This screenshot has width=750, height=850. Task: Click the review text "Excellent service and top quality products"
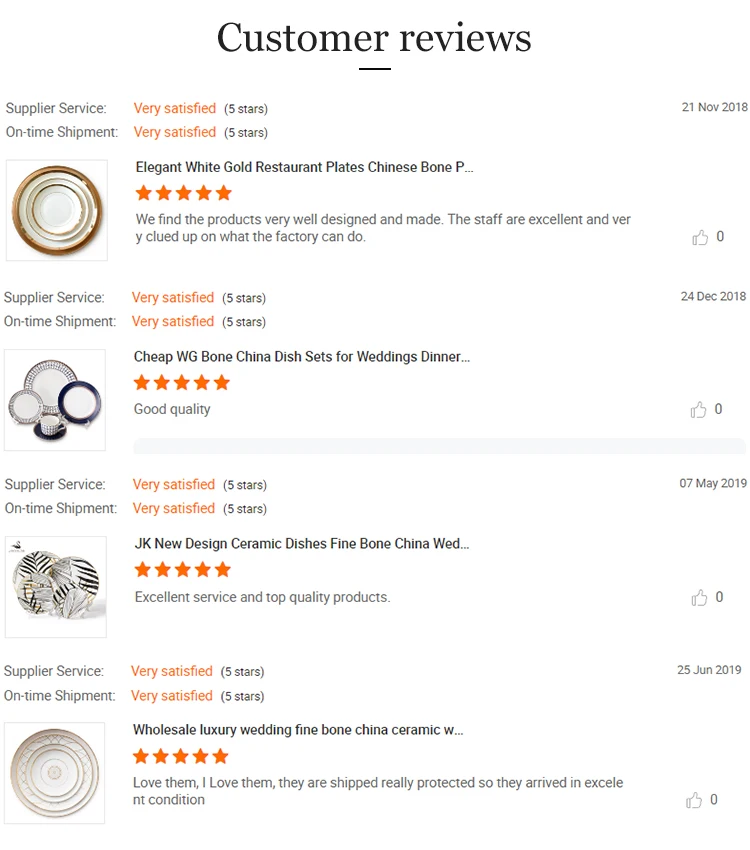[262, 597]
